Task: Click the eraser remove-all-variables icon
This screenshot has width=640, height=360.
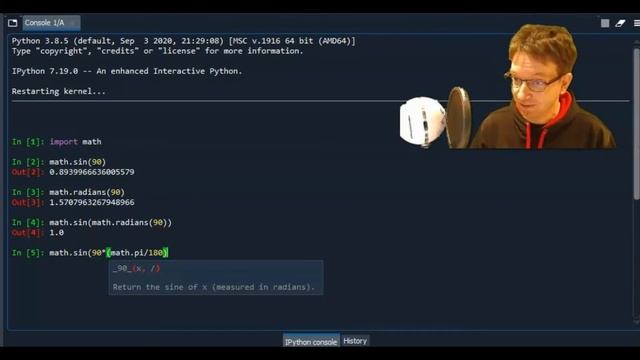Action: pos(620,23)
